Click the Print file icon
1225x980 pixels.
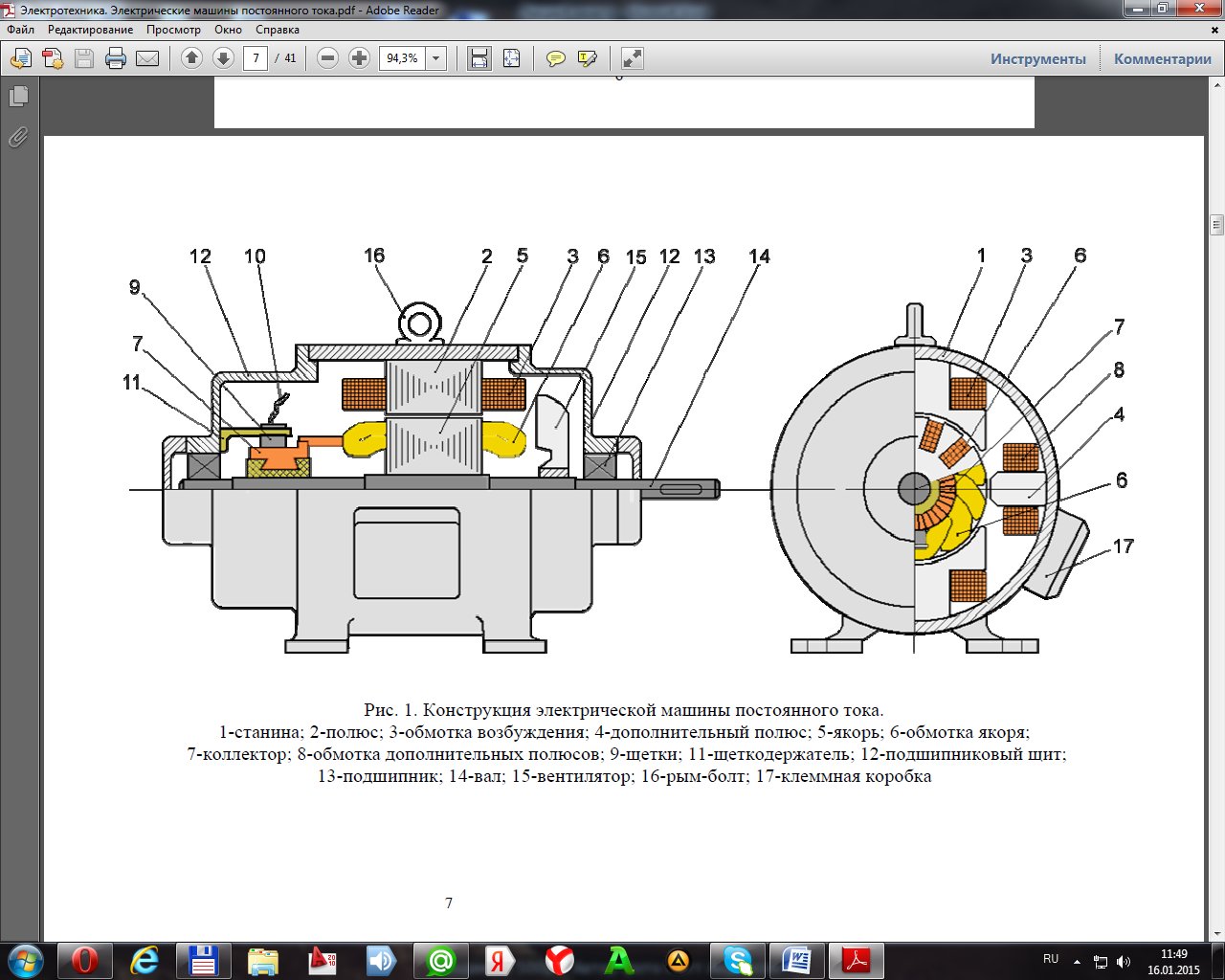[116, 58]
